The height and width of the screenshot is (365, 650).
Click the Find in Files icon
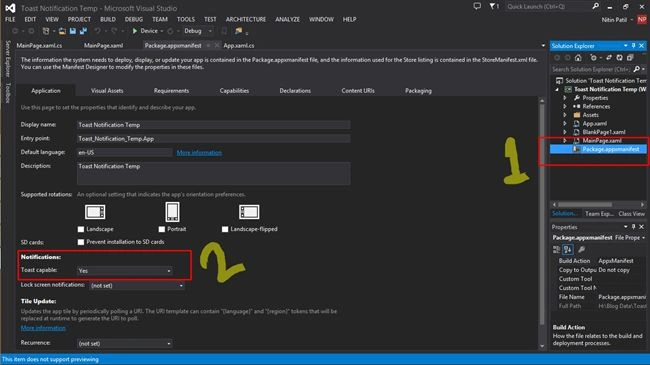click(x=238, y=31)
